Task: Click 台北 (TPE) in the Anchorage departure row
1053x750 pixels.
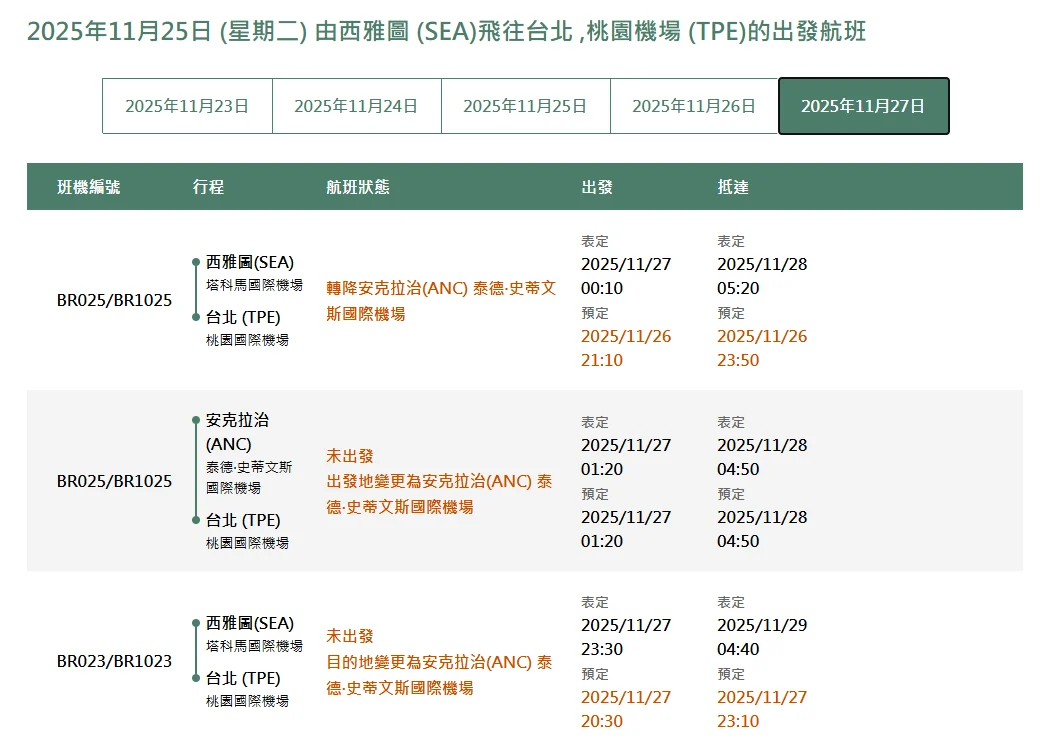Action: 243,520
